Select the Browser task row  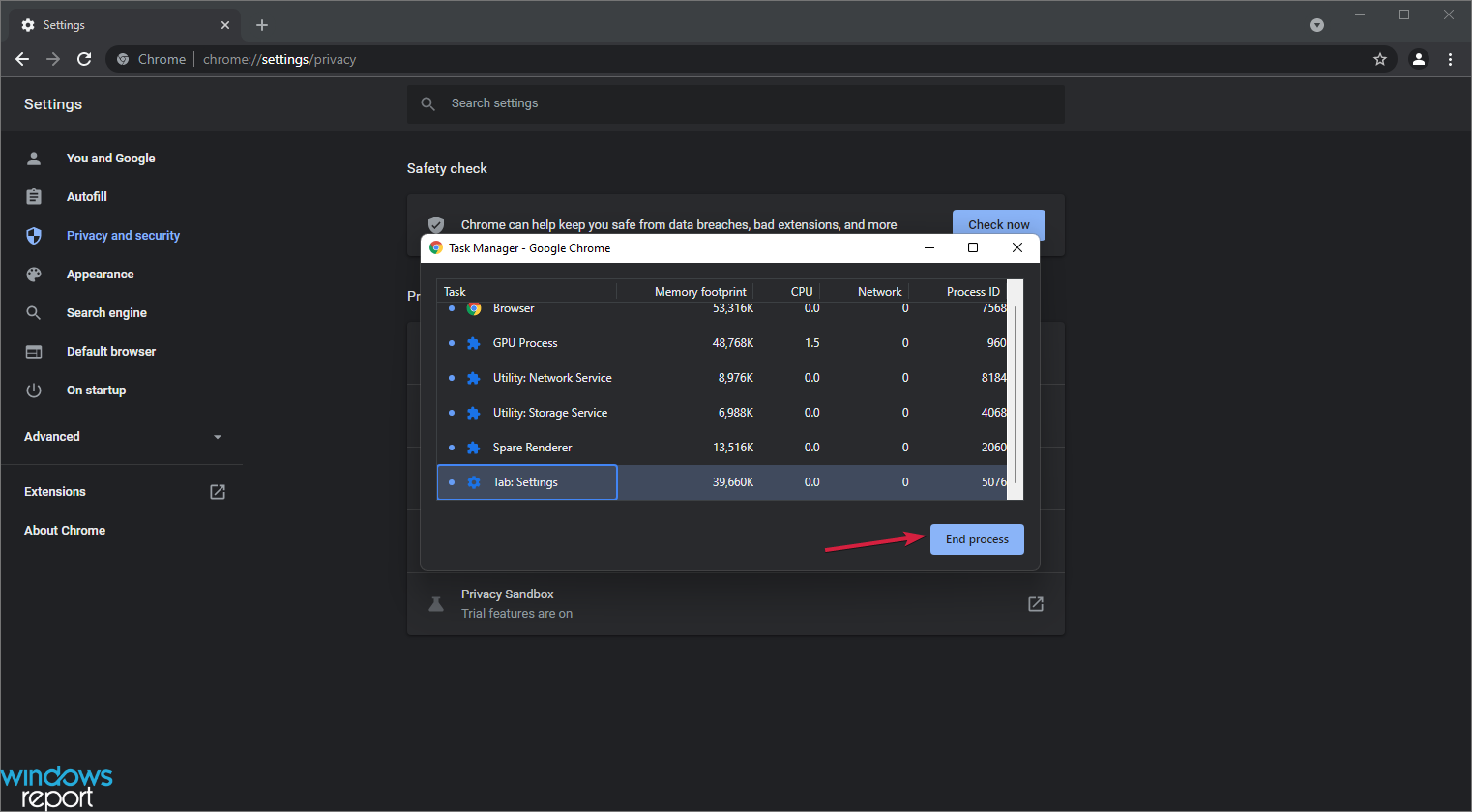pyautogui.click(x=721, y=308)
